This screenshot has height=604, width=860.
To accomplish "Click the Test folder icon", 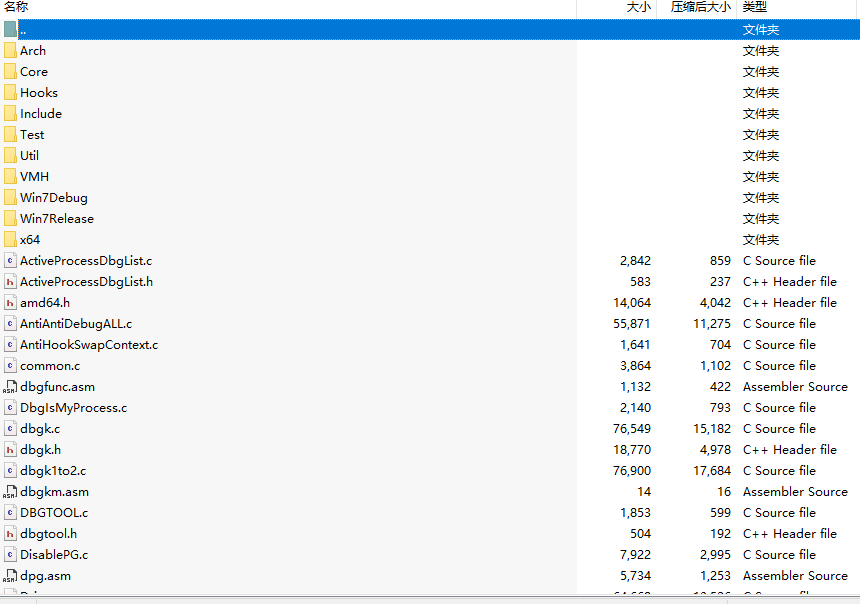I will [x=10, y=135].
